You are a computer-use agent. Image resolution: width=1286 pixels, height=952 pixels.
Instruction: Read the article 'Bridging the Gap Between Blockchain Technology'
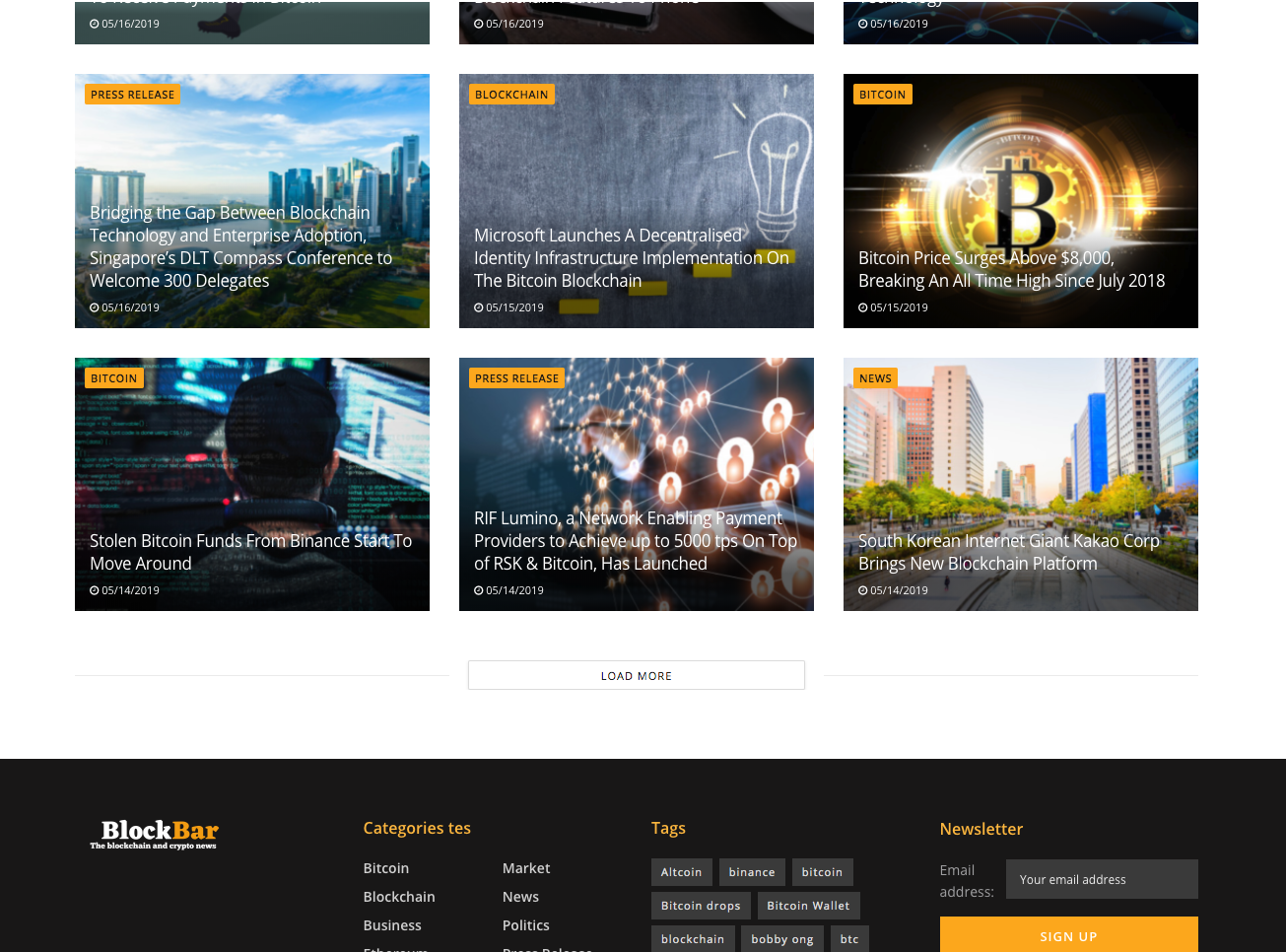[x=241, y=246]
